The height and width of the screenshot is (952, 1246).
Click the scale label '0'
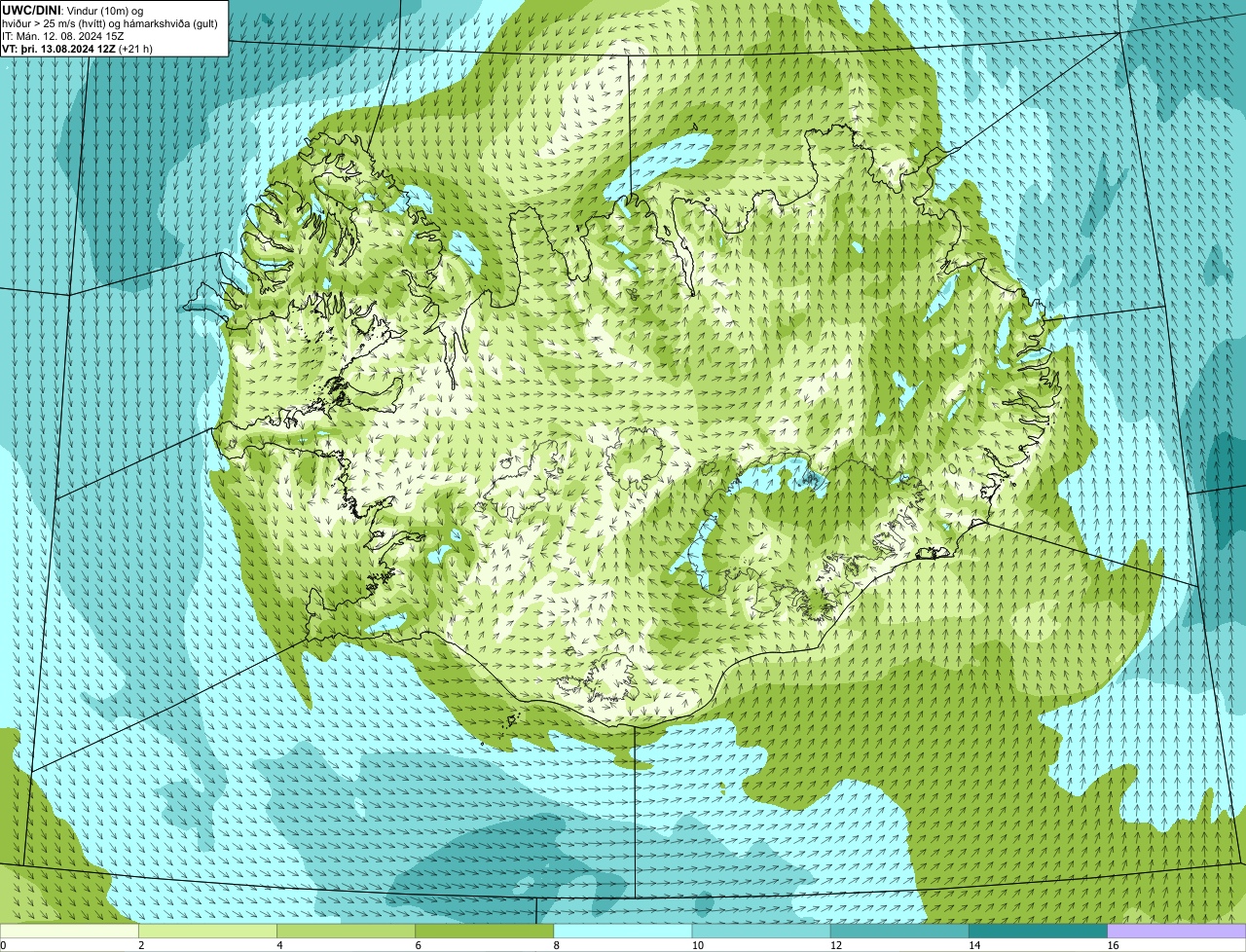(3, 945)
